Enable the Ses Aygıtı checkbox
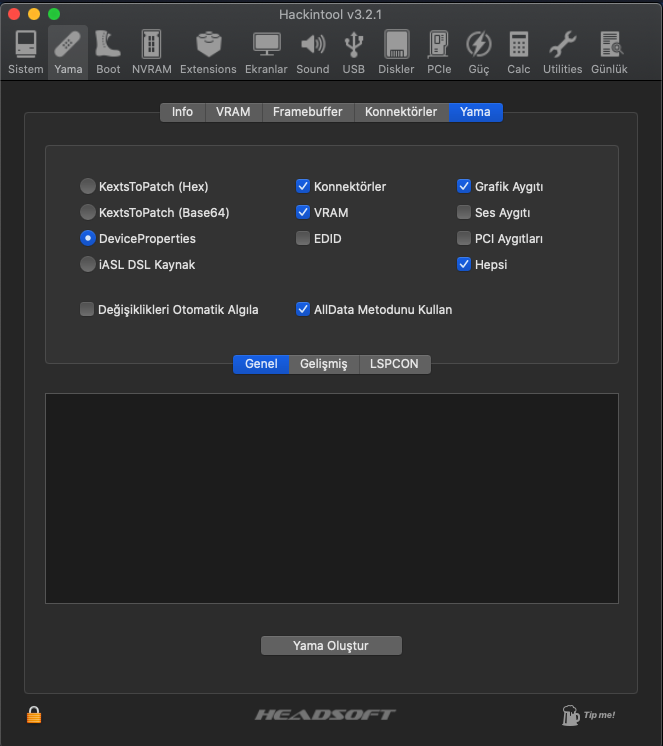Screen dimensions: 663x746 click(x=464, y=212)
